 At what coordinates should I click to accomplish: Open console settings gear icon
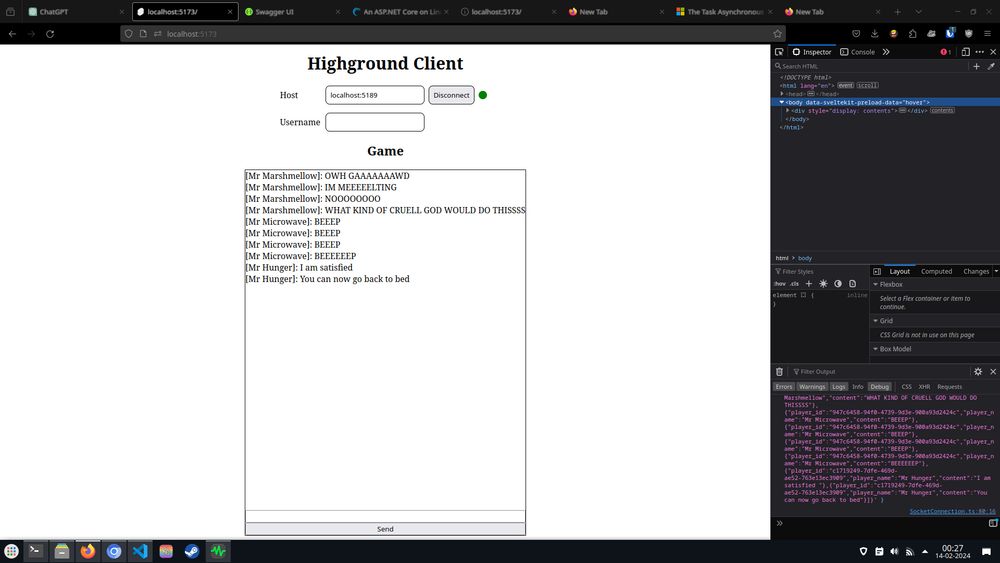978,371
